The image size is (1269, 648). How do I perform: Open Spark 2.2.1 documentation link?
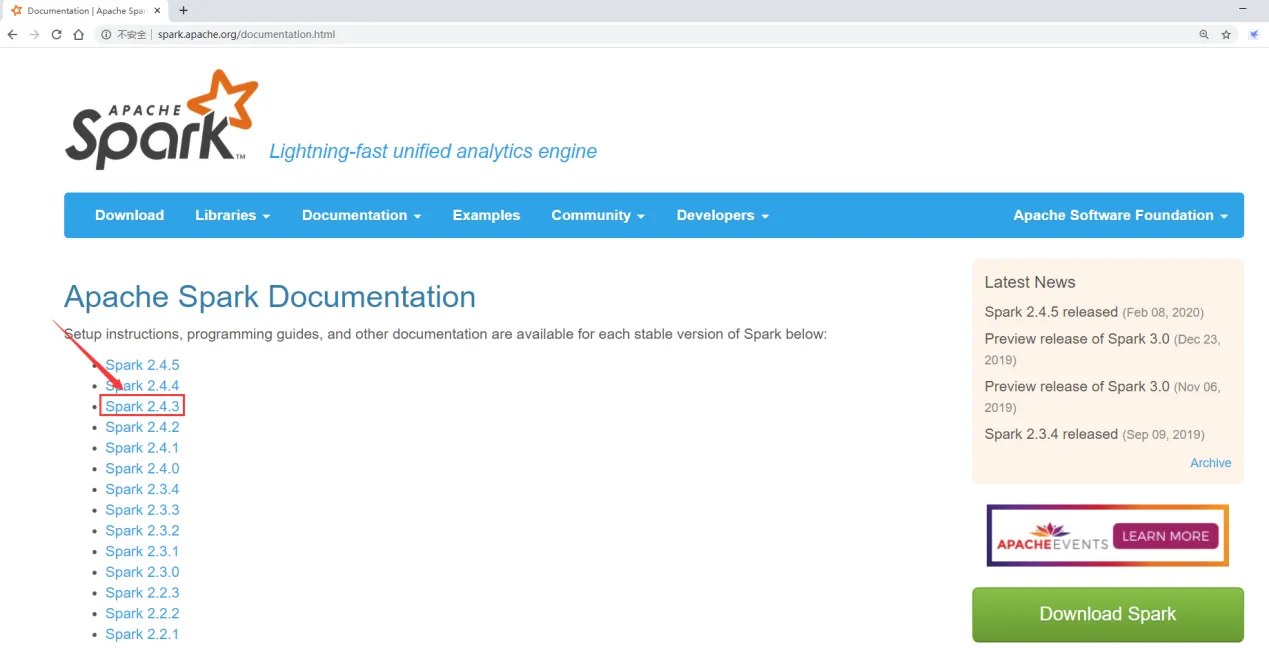pyautogui.click(x=142, y=634)
